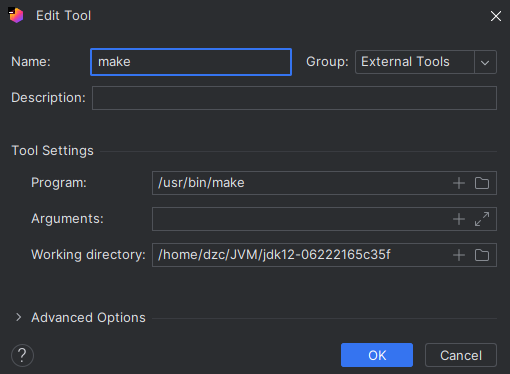This screenshot has height=374, width=510.
Task: Open the Group dropdown arrow
Action: 485,62
